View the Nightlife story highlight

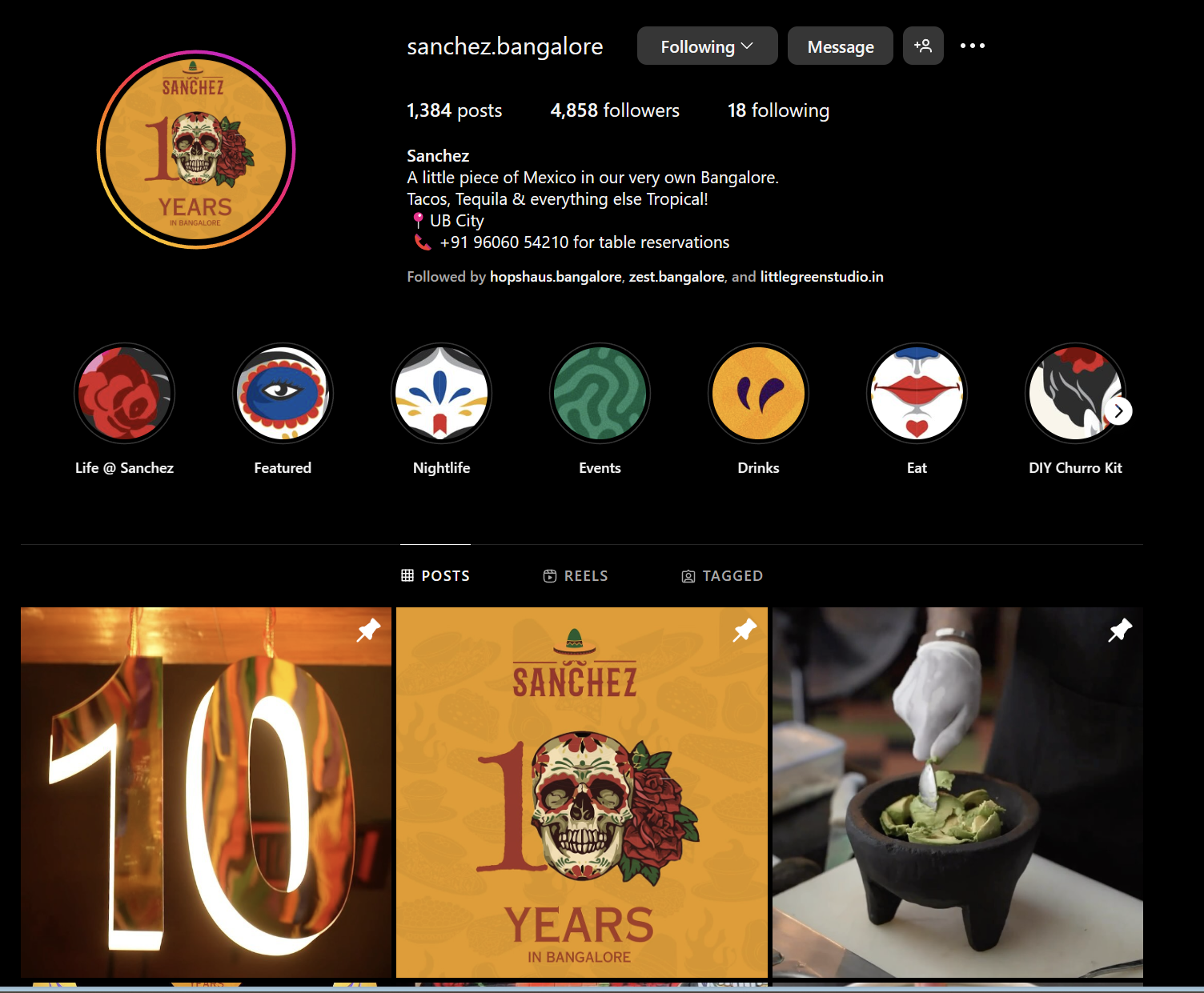[x=441, y=393]
